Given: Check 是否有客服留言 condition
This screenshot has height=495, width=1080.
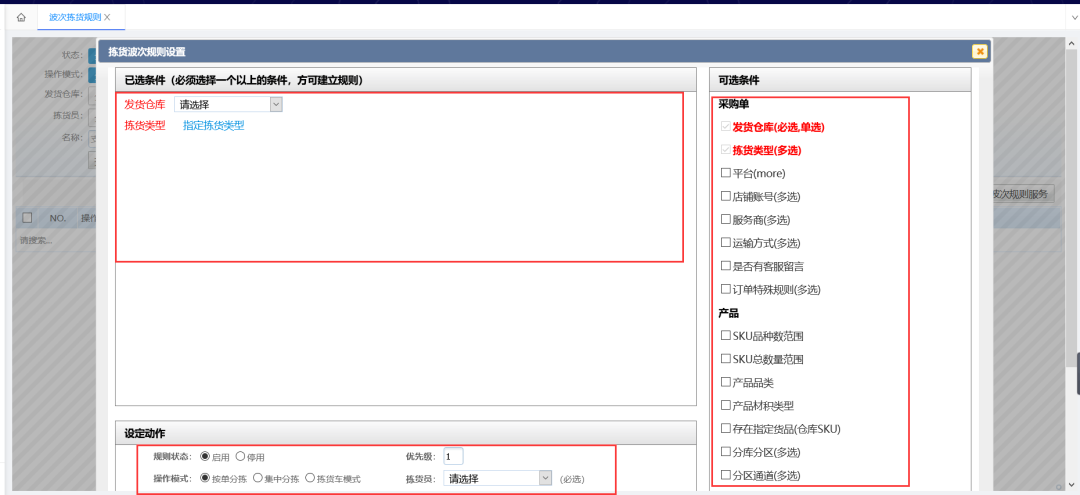Looking at the screenshot, I should click(x=726, y=266).
